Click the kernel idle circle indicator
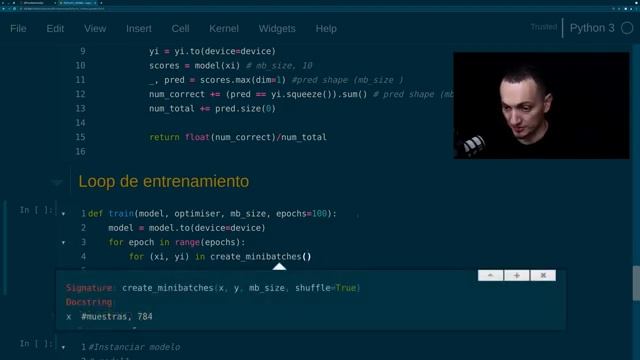The width and height of the screenshot is (640, 360). pyautogui.click(x=627, y=28)
